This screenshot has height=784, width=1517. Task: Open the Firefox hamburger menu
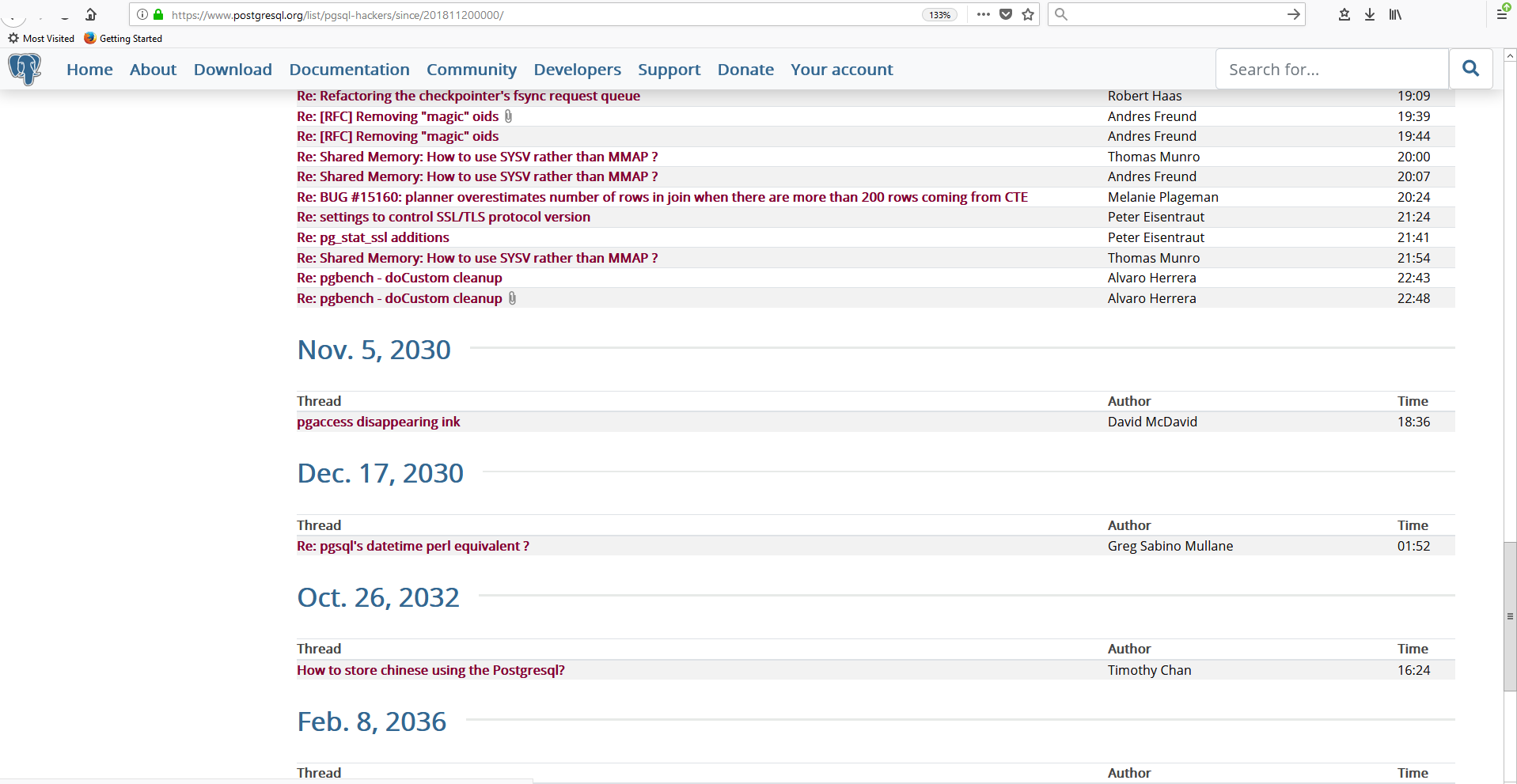click(x=1502, y=13)
